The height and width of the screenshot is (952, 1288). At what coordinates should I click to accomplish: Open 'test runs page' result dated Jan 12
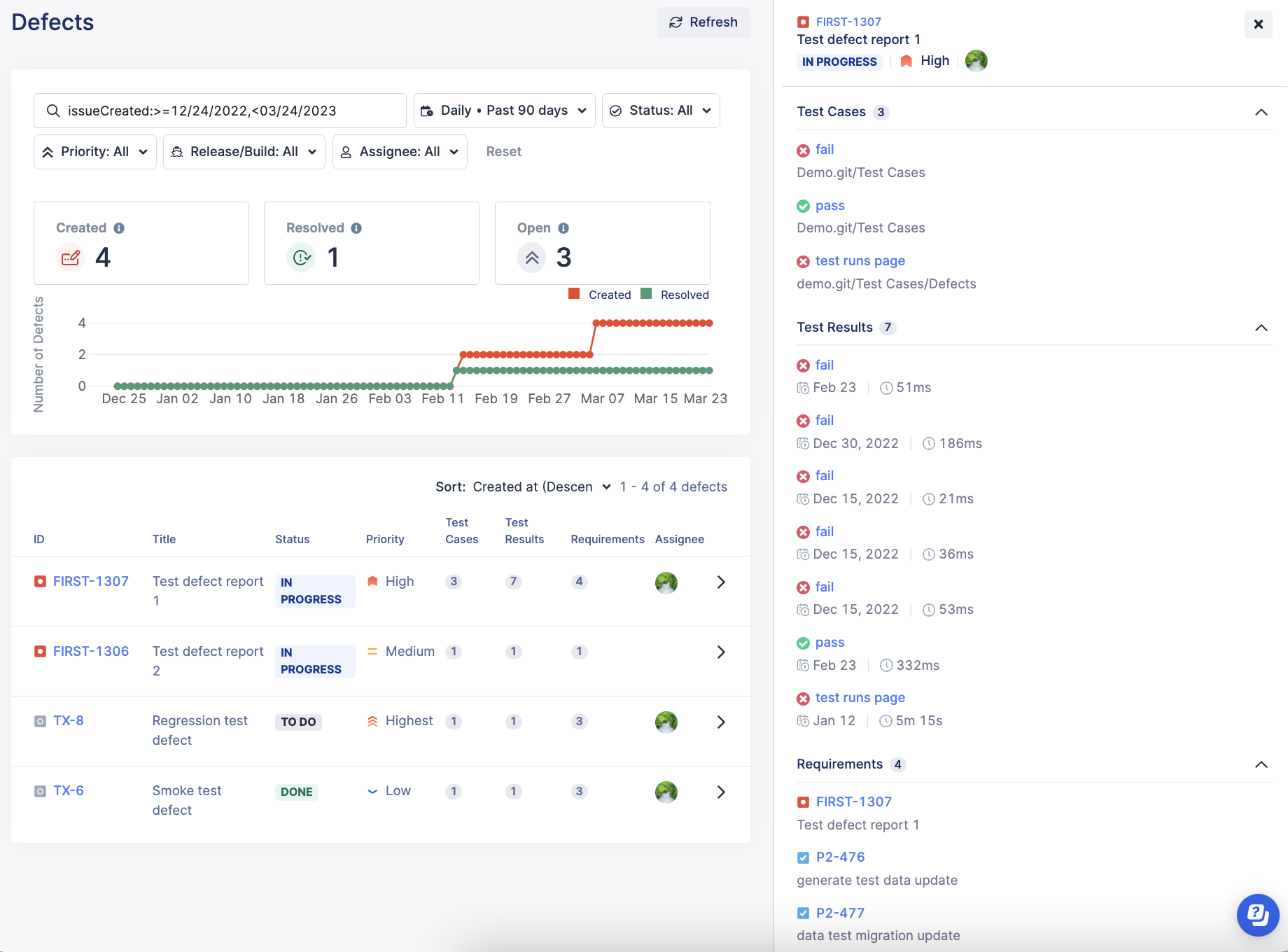(x=860, y=698)
